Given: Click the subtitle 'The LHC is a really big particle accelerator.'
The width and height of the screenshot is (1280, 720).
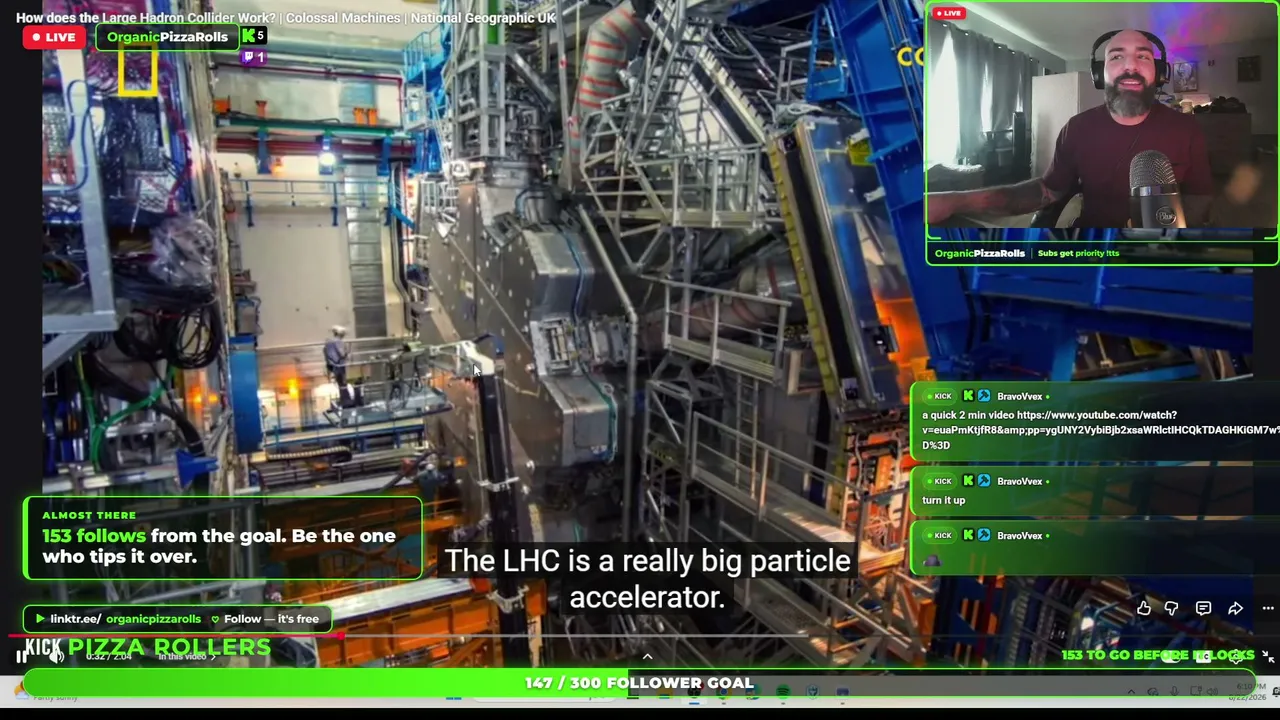Looking at the screenshot, I should (647, 579).
